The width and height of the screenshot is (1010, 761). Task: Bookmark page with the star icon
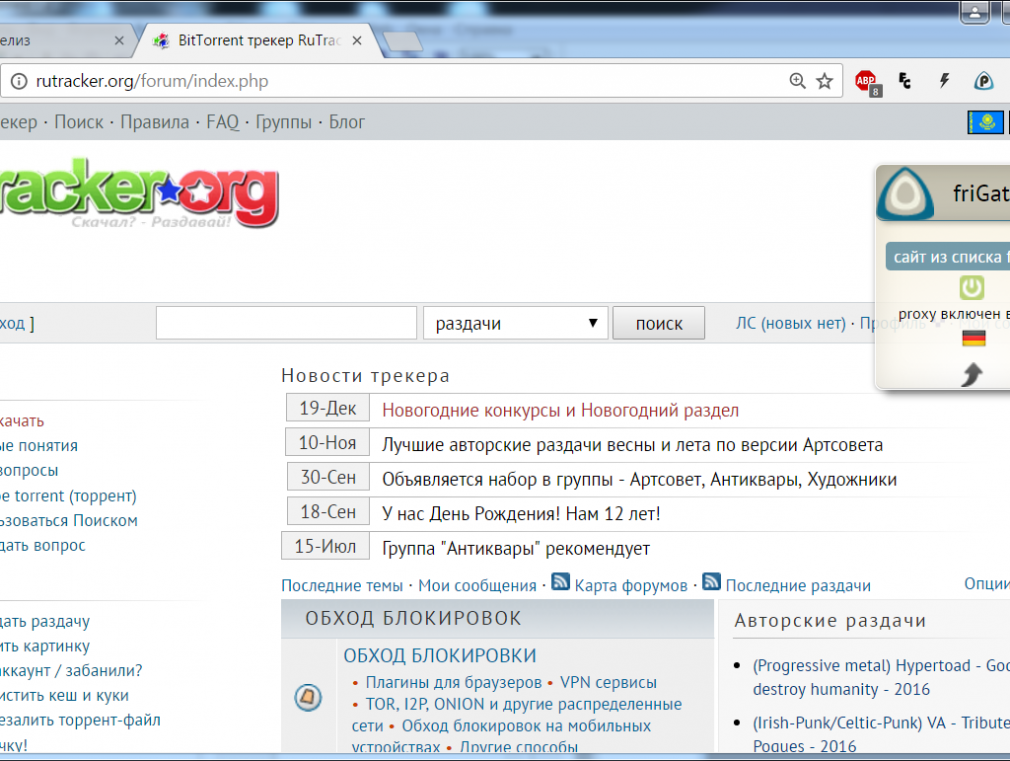tap(824, 81)
